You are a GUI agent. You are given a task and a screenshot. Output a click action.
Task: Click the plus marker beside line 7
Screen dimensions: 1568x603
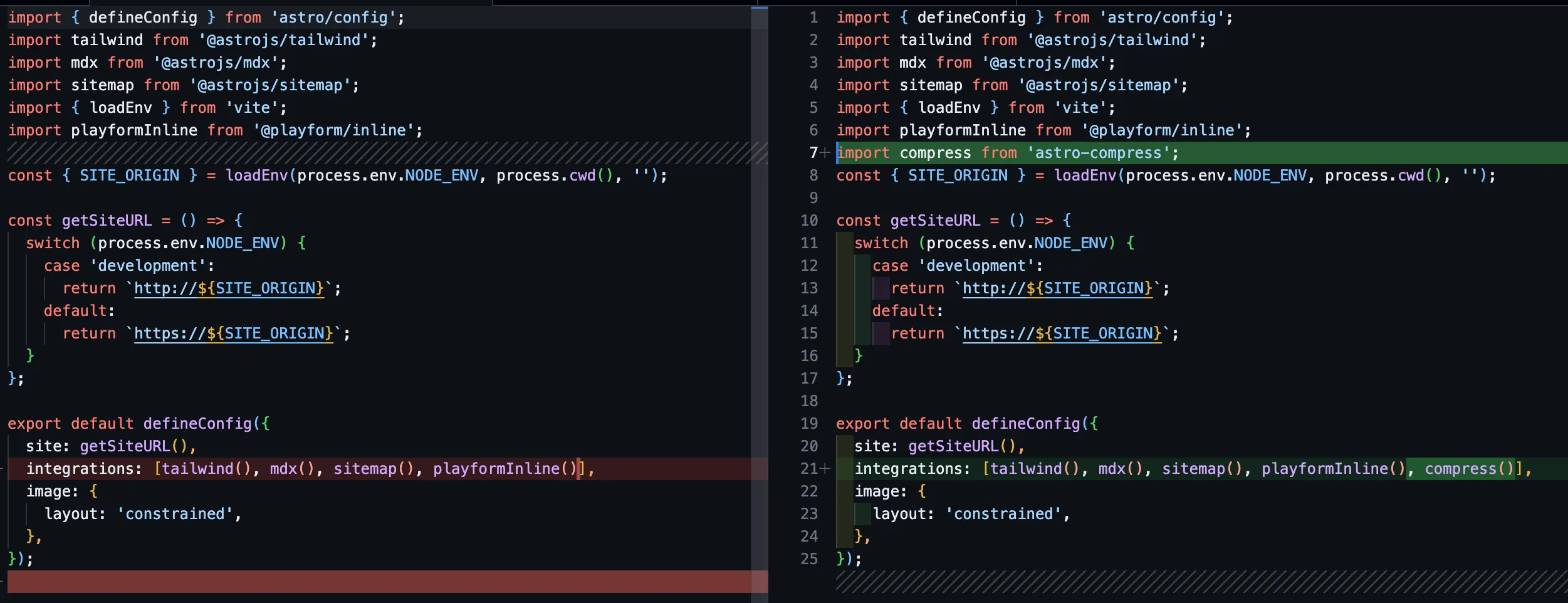click(825, 153)
